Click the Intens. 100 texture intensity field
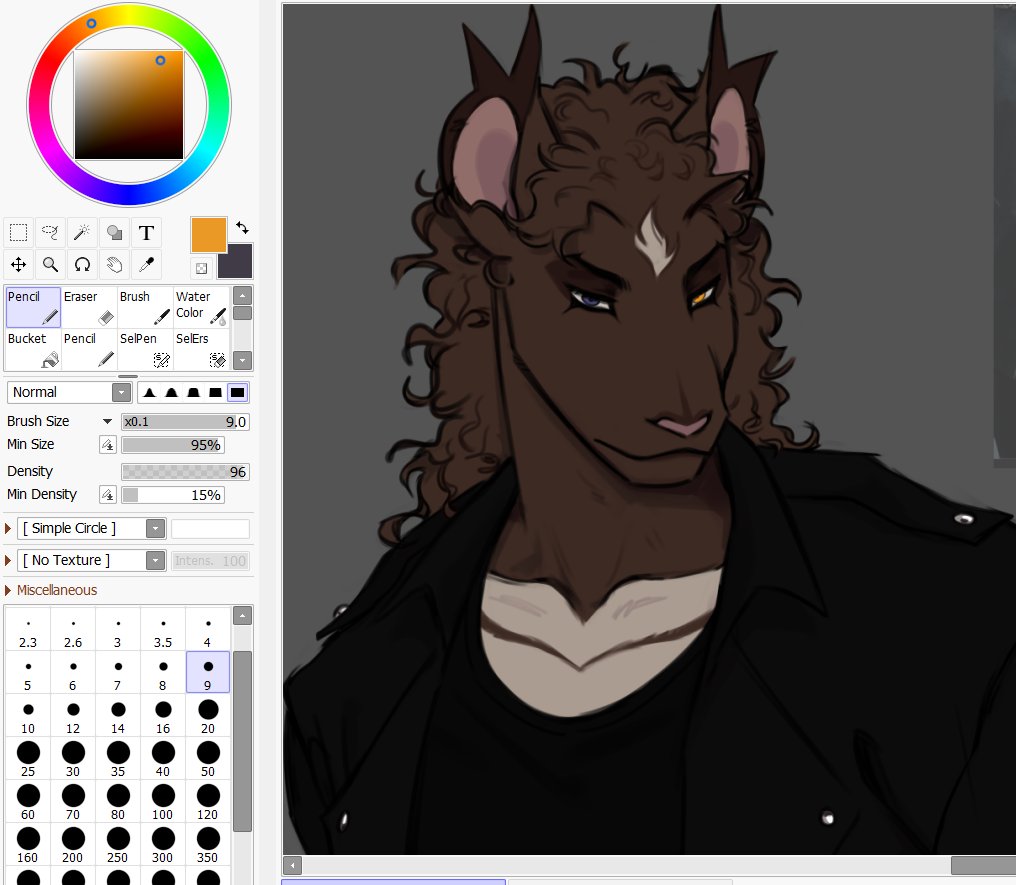This screenshot has width=1016, height=885. coord(211,560)
